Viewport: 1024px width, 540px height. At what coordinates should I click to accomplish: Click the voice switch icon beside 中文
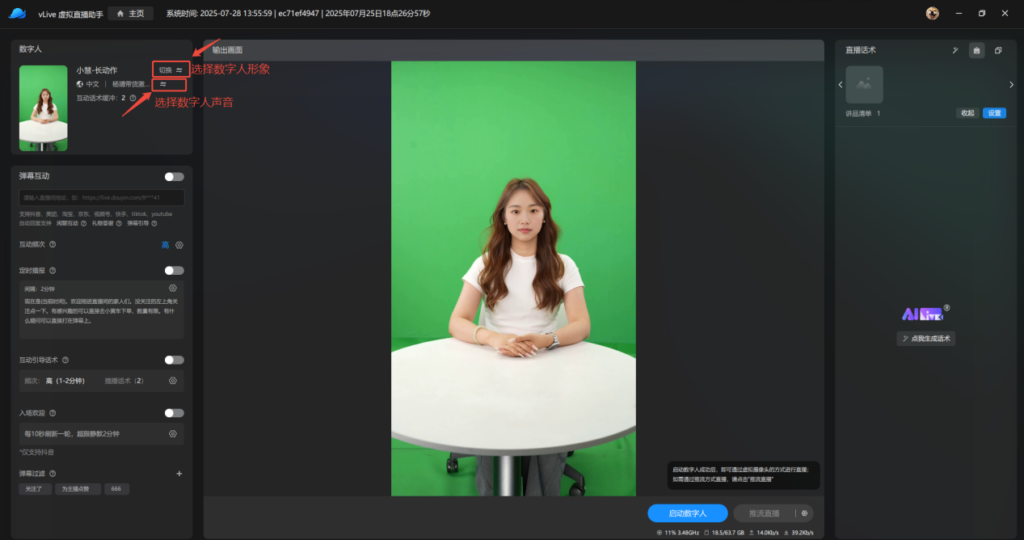163,85
